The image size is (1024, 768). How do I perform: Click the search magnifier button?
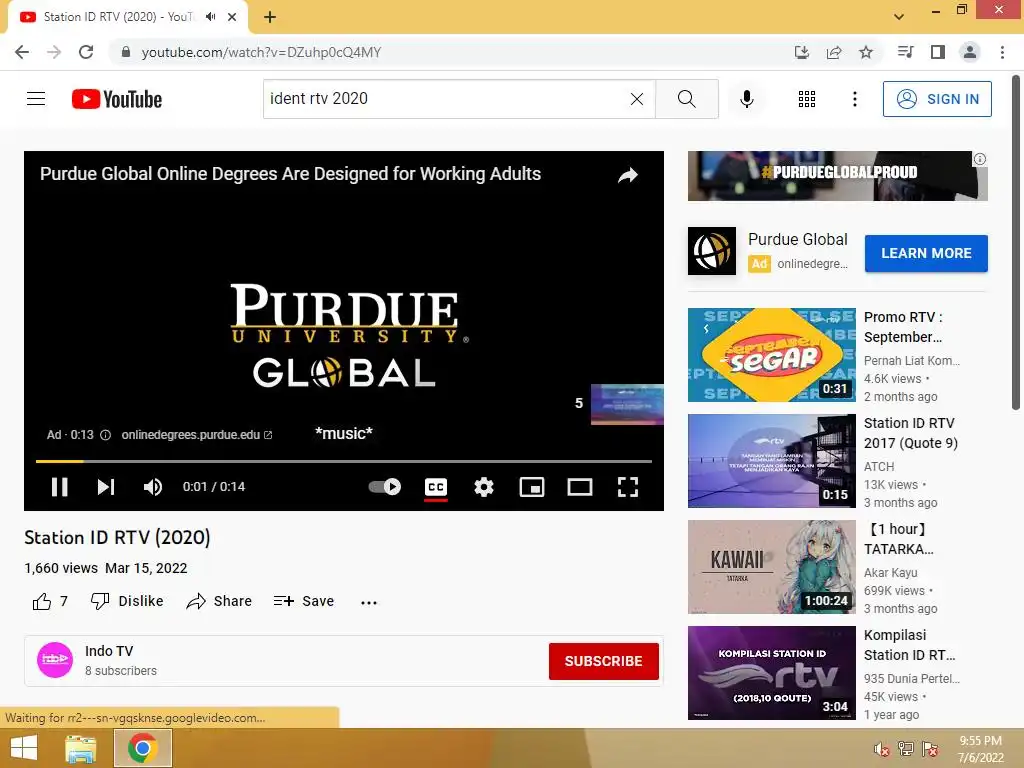tap(686, 99)
